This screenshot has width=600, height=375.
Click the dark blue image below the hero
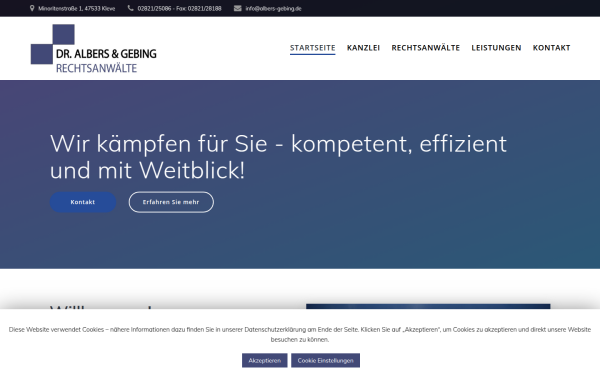click(428, 307)
